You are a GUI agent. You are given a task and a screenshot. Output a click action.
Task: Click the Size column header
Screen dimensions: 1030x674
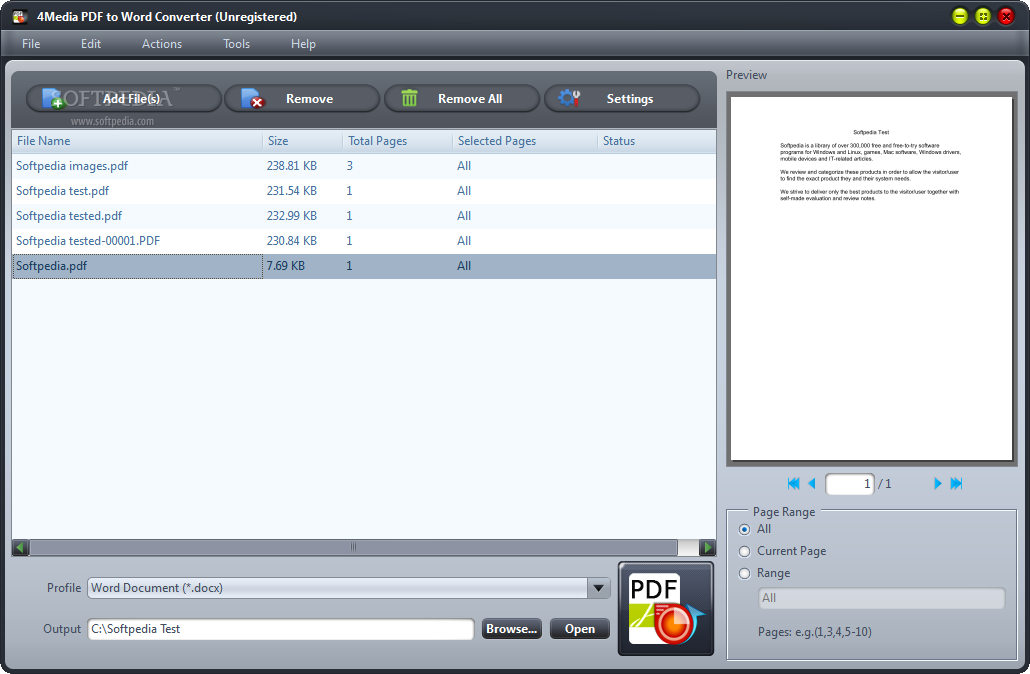pyautogui.click(x=303, y=141)
